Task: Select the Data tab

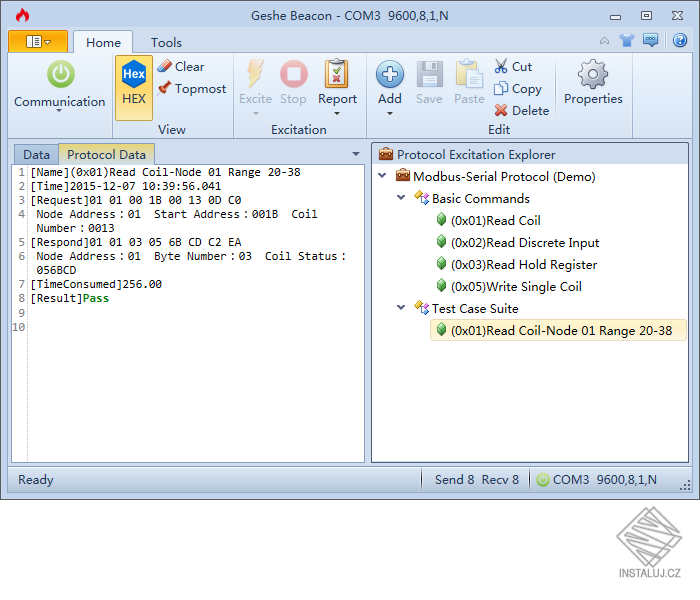Action: [36, 154]
